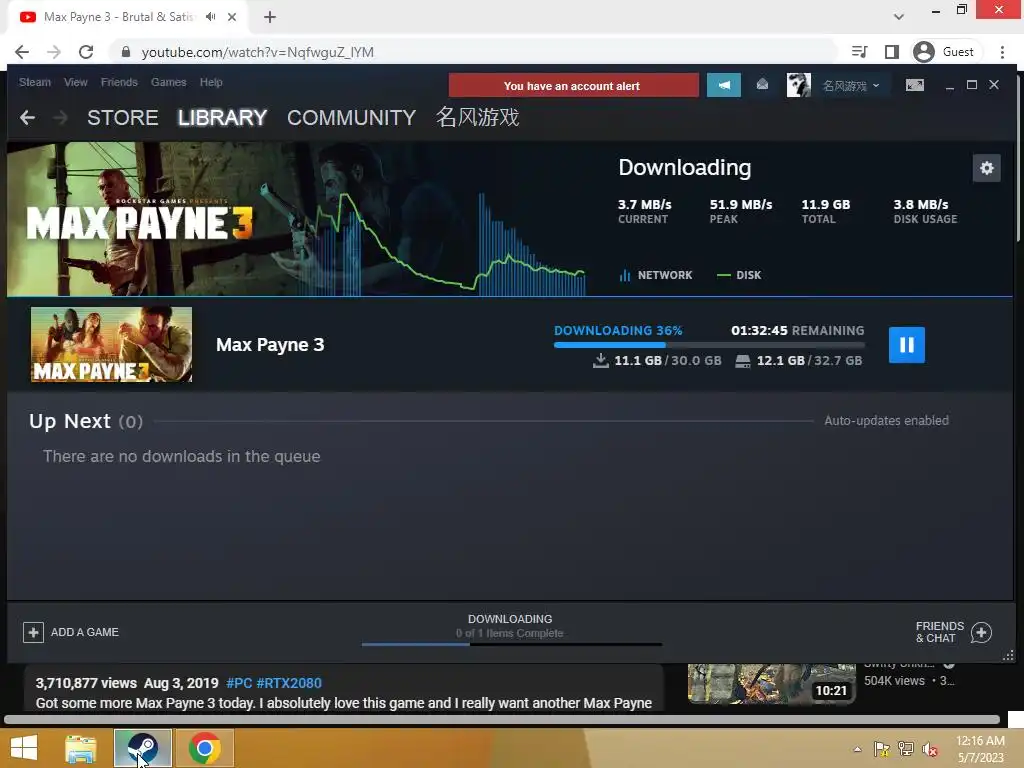The image size is (1024, 768).
Task: Click the Up Next (0) heading
Action: point(86,421)
